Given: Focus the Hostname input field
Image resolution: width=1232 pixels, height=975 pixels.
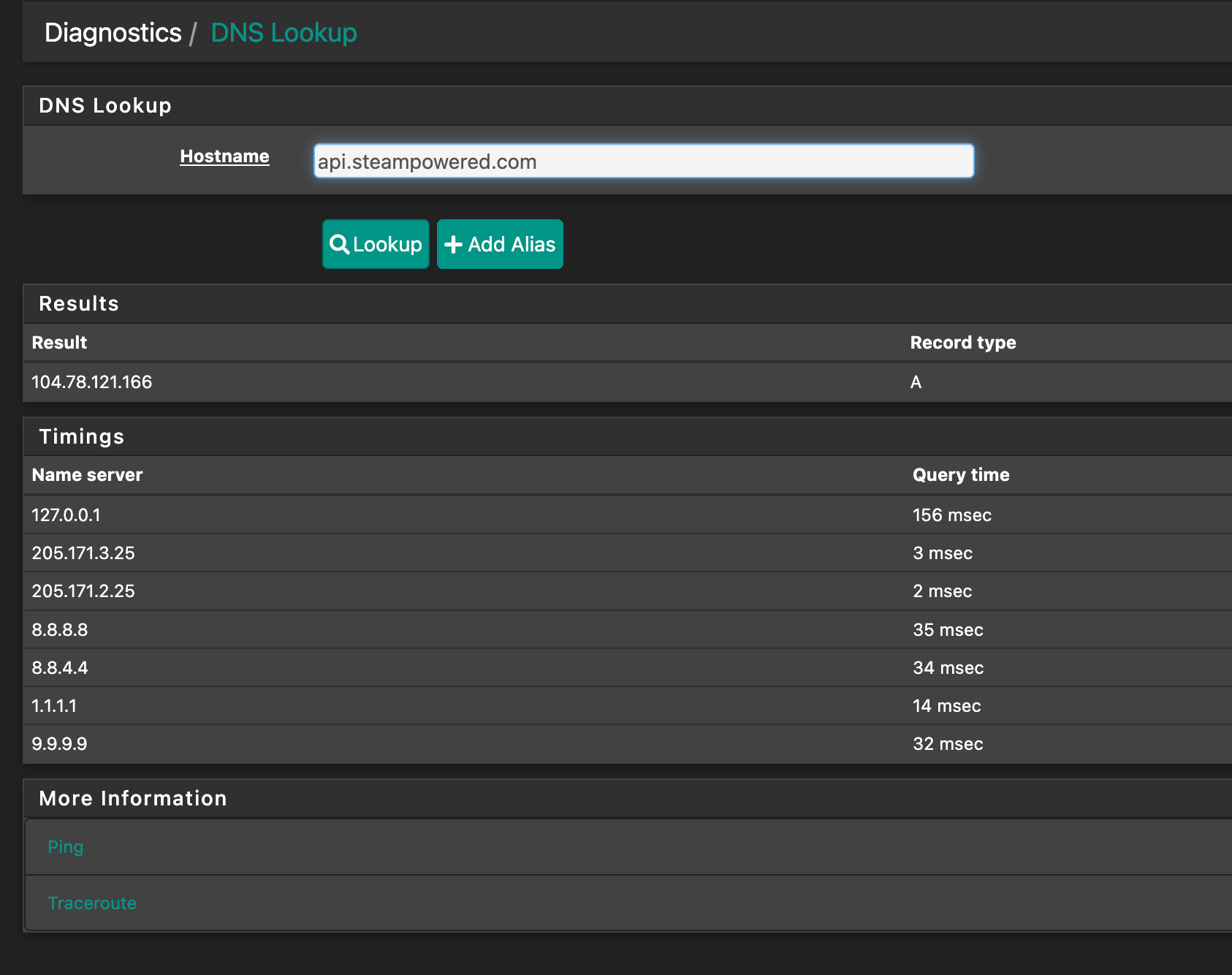Looking at the screenshot, I should tap(644, 161).
